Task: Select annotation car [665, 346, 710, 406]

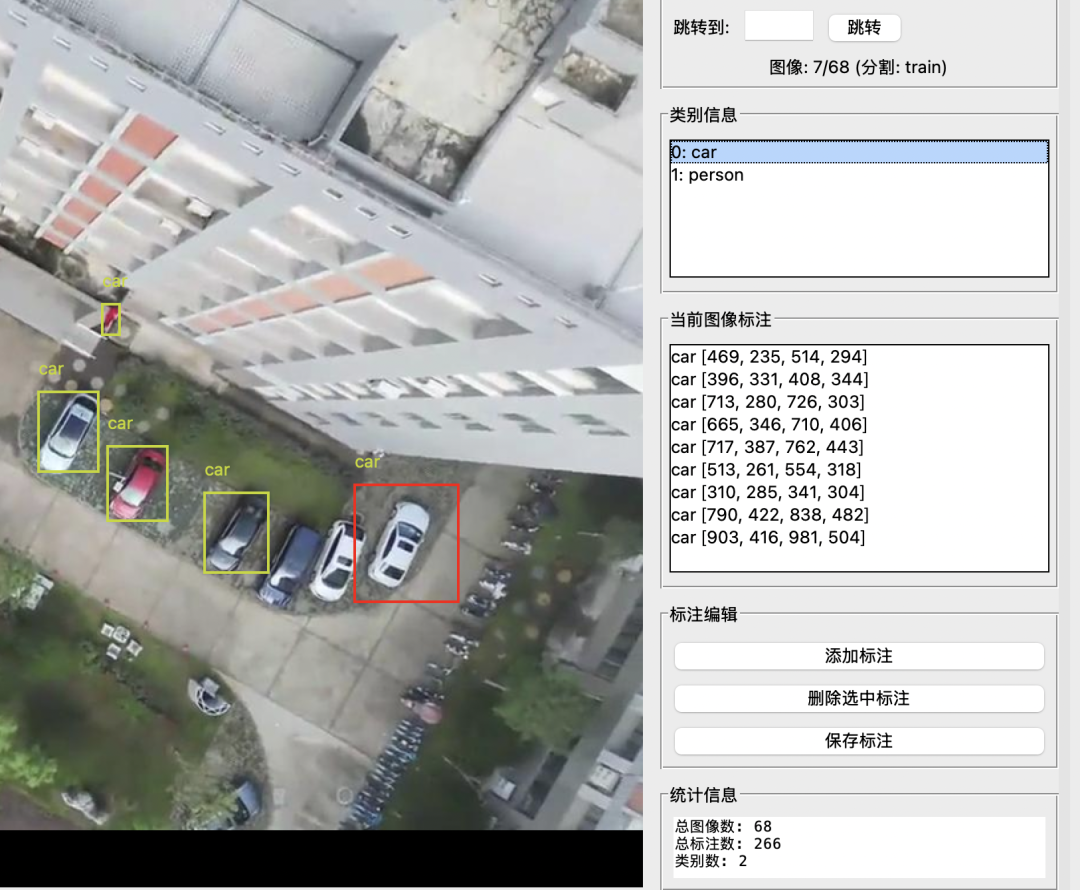Action: (768, 425)
